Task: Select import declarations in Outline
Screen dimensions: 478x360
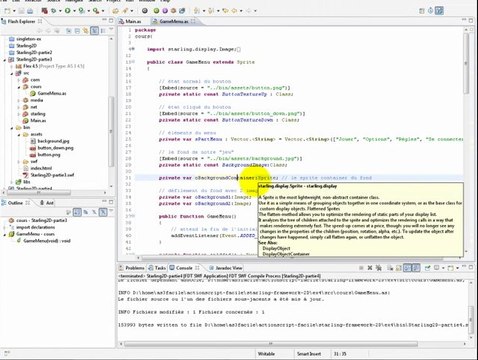Action: (32, 227)
